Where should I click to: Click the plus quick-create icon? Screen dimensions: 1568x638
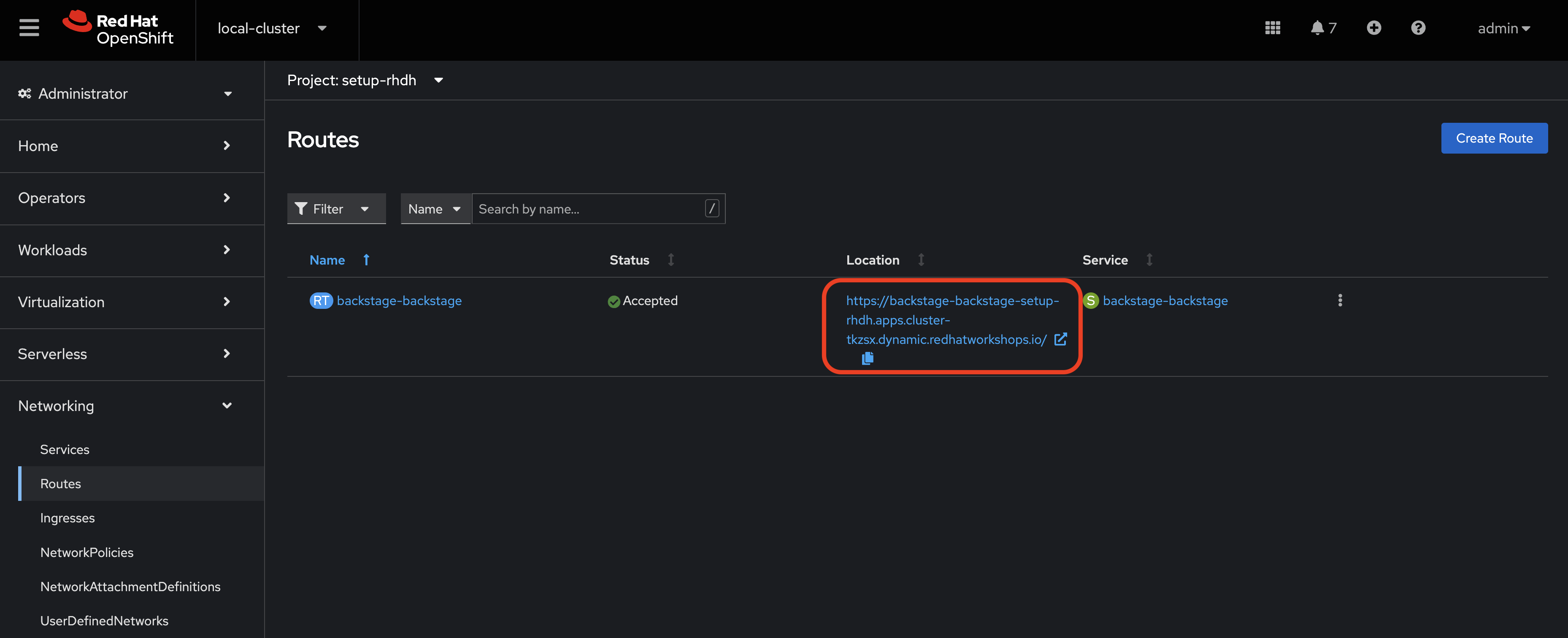click(x=1374, y=28)
